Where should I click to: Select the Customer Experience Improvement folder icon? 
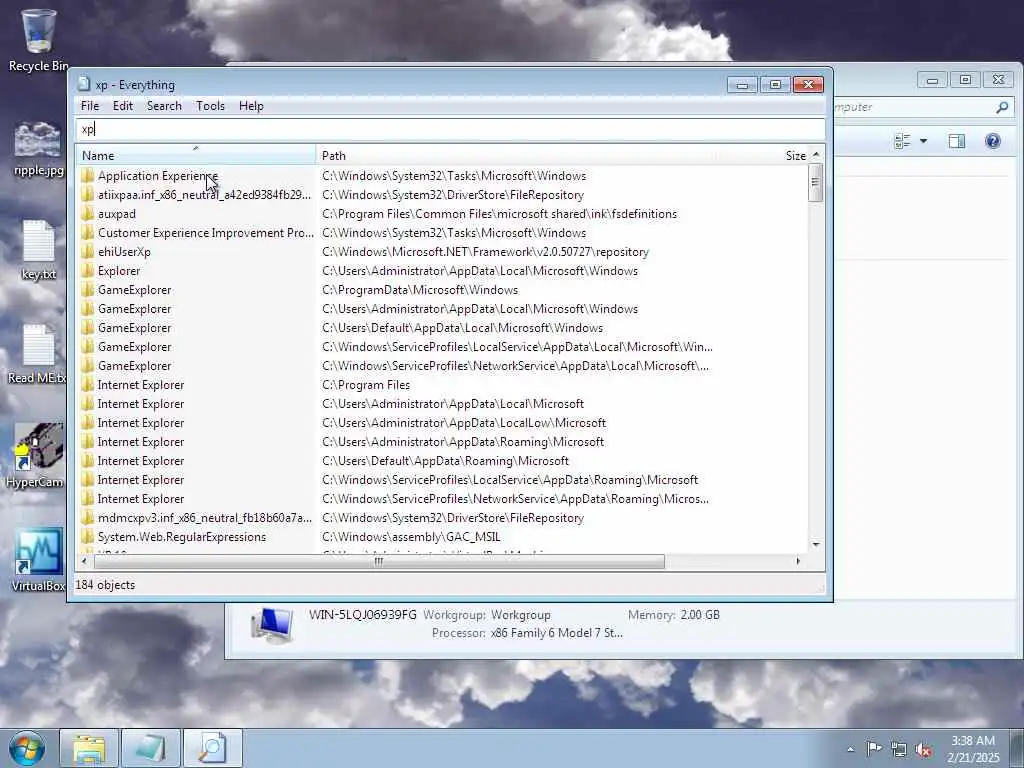point(88,232)
